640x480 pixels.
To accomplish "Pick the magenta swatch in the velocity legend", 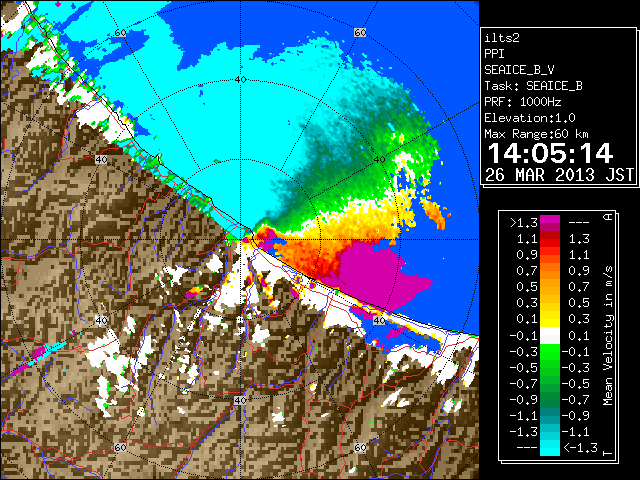I will point(550,223).
